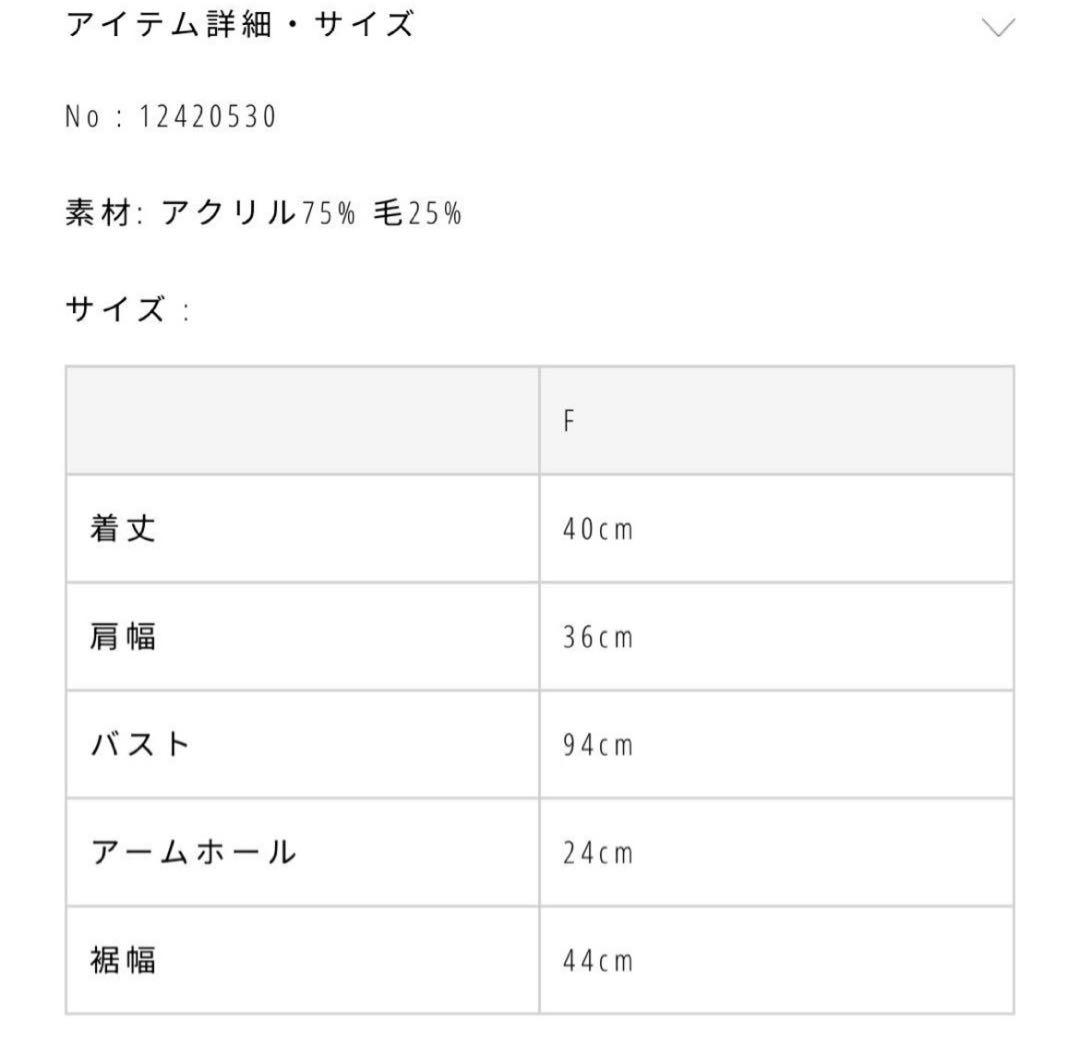Click the F size column header
Image resolution: width=1080 pixels, height=1040 pixels.
coord(569,421)
